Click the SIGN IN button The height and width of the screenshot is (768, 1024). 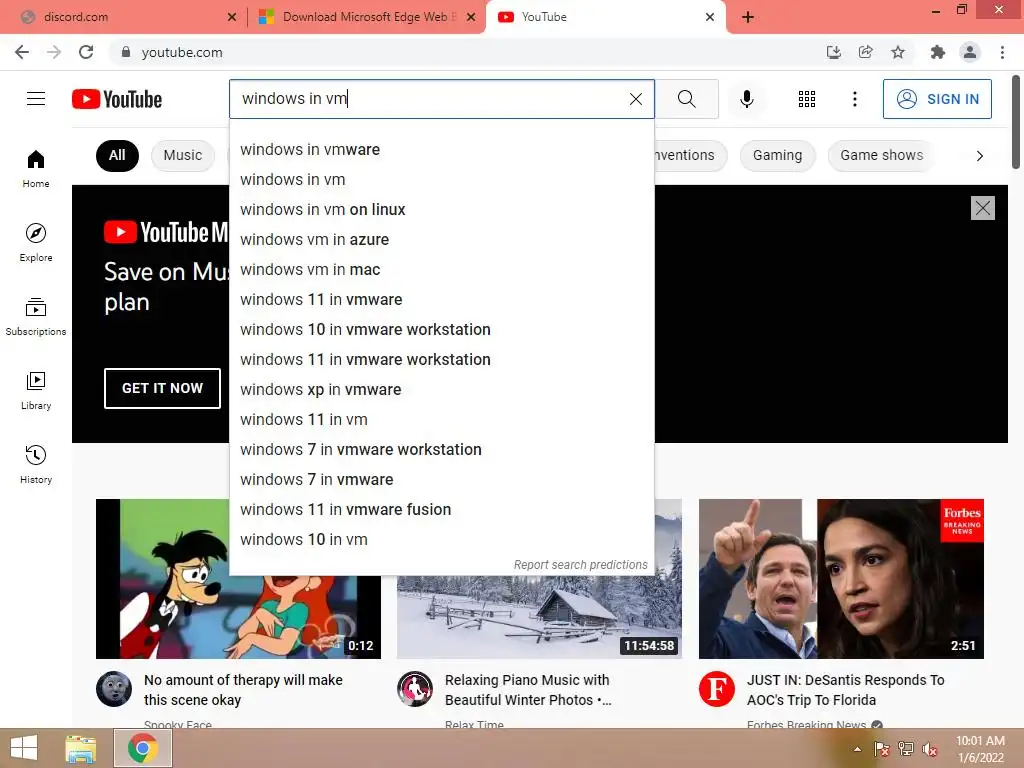[937, 99]
